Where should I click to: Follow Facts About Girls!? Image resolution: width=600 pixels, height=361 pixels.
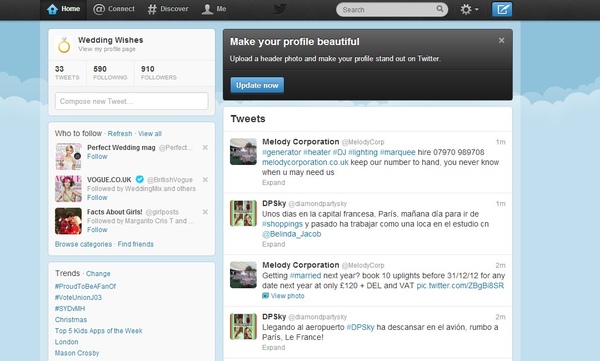pos(97,230)
